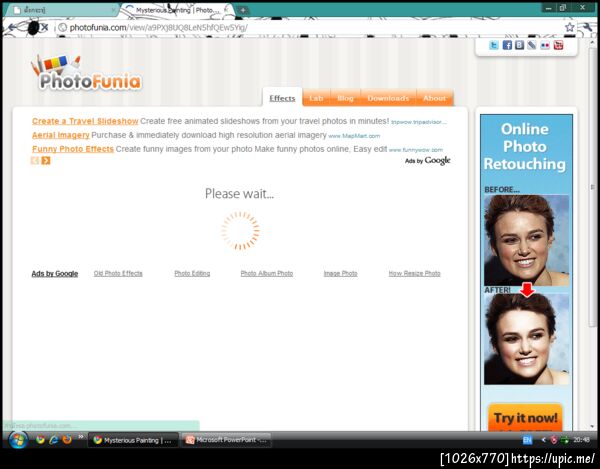Open the Old Photo Effects link
This screenshot has width=600, height=469.
point(118,274)
